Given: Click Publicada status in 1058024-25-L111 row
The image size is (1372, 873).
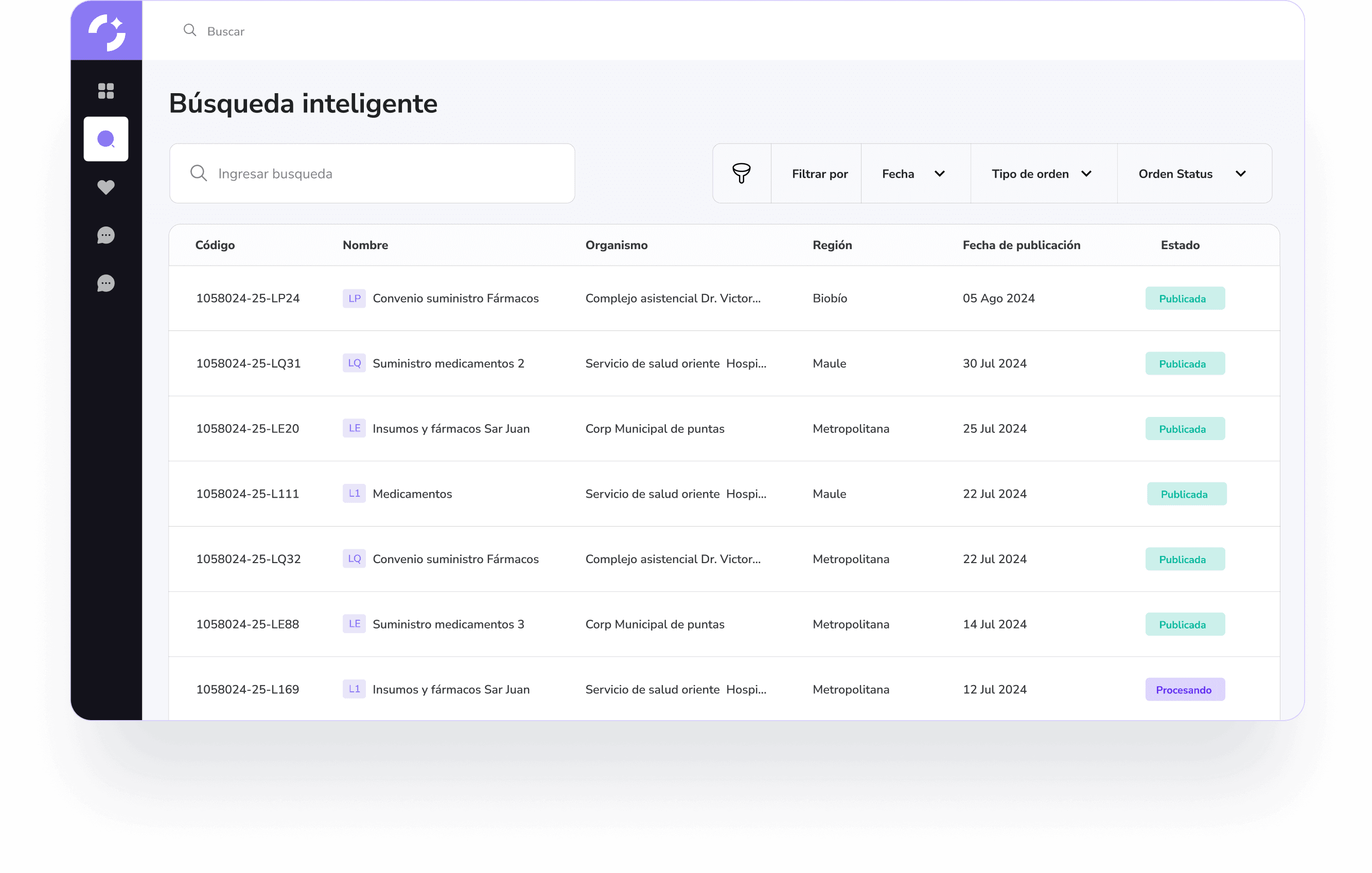Looking at the screenshot, I should click(1187, 494).
